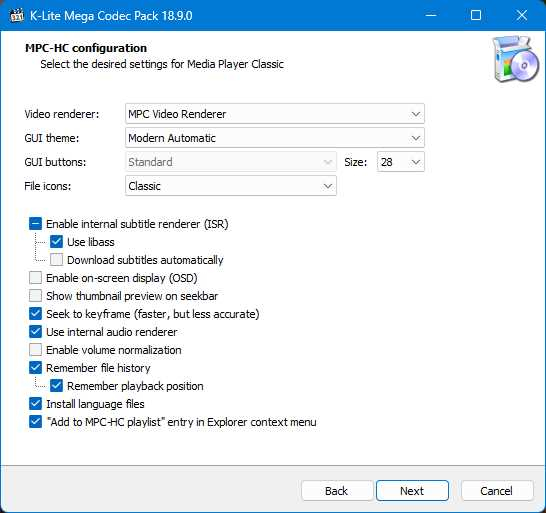The image size is (546, 513).
Task: Enable volume normalization checkbox
Action: [x=36, y=350]
